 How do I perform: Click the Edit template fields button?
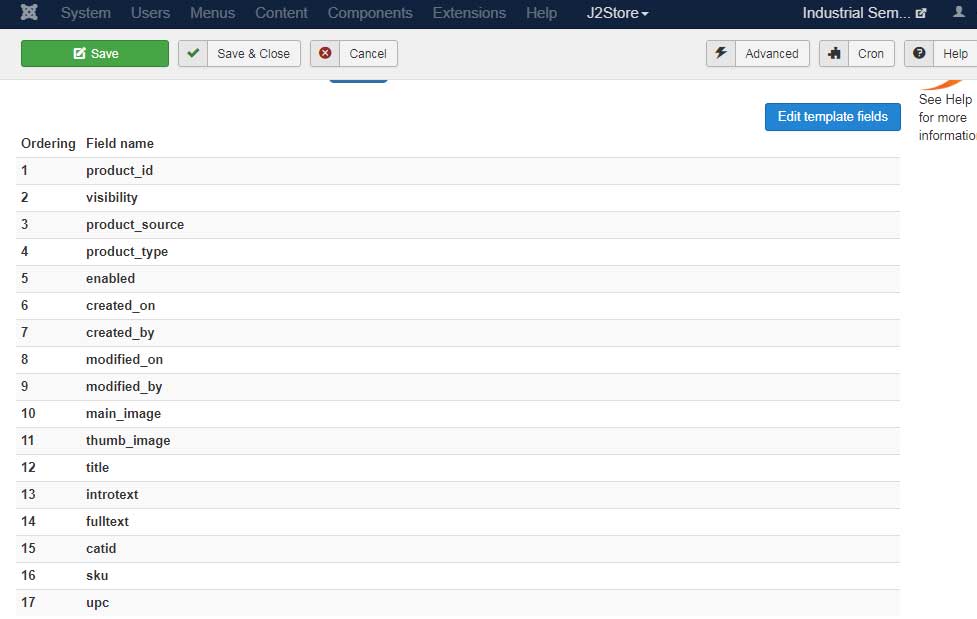pos(832,117)
